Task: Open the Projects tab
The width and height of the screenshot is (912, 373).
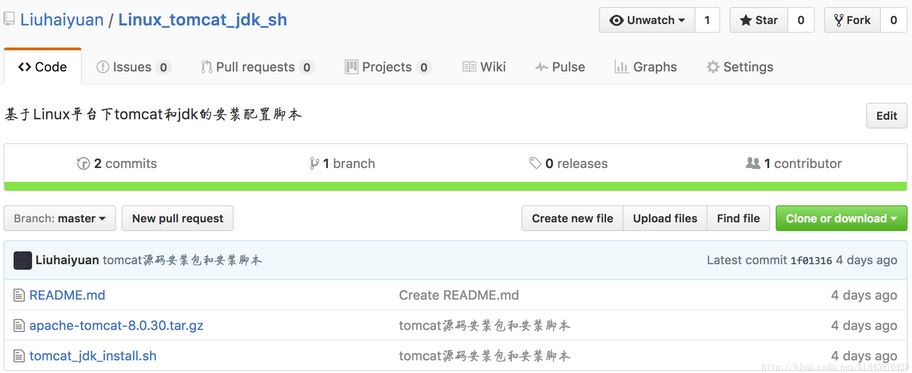Action: [387, 67]
